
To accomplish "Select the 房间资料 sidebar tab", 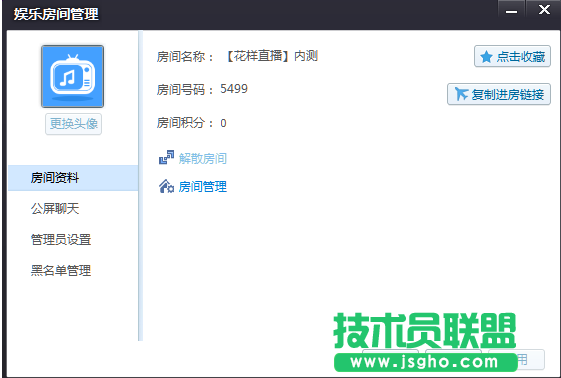I will [x=73, y=178].
